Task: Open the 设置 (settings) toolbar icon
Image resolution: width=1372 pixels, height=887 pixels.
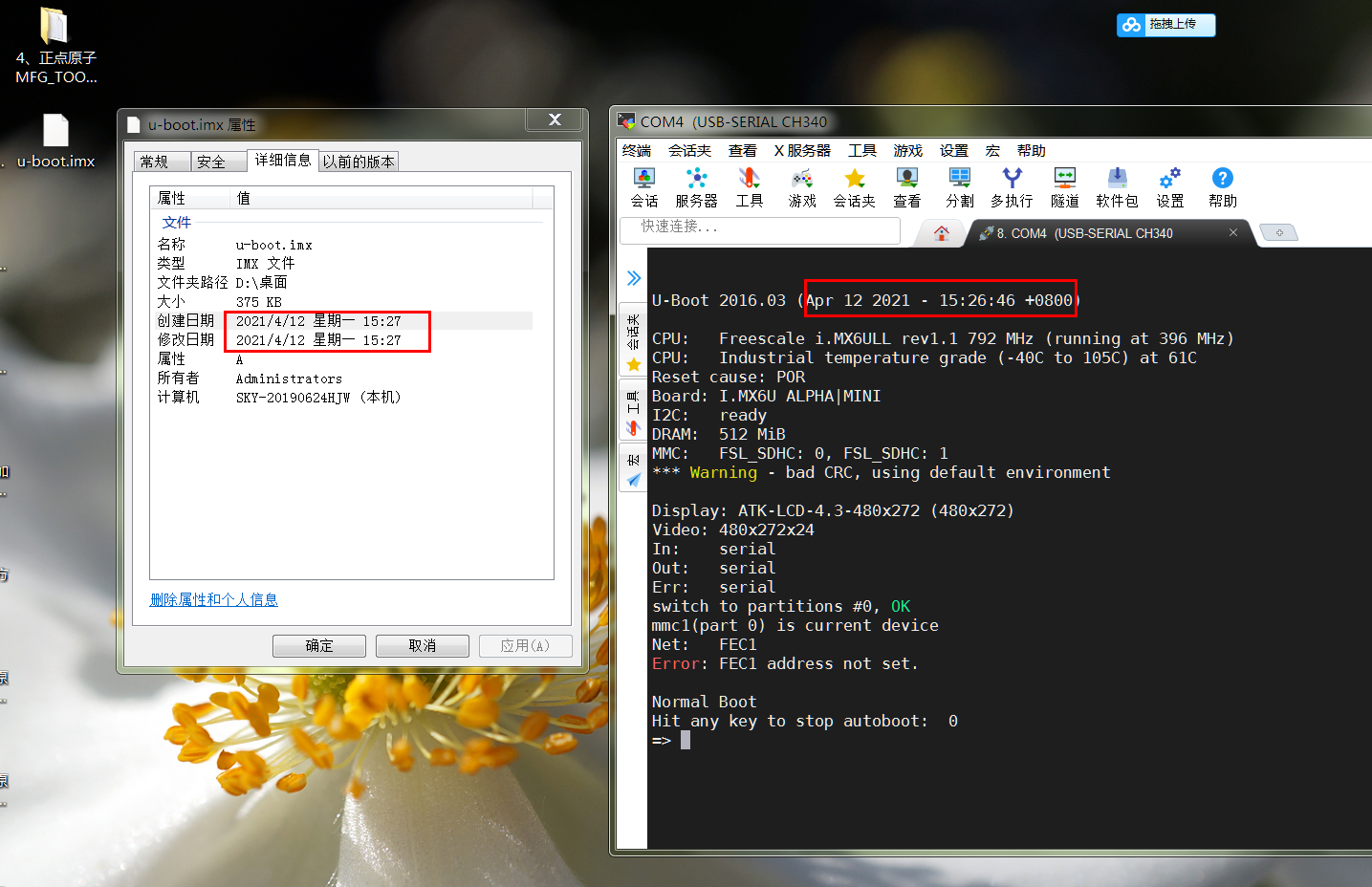Action: coord(1168,186)
